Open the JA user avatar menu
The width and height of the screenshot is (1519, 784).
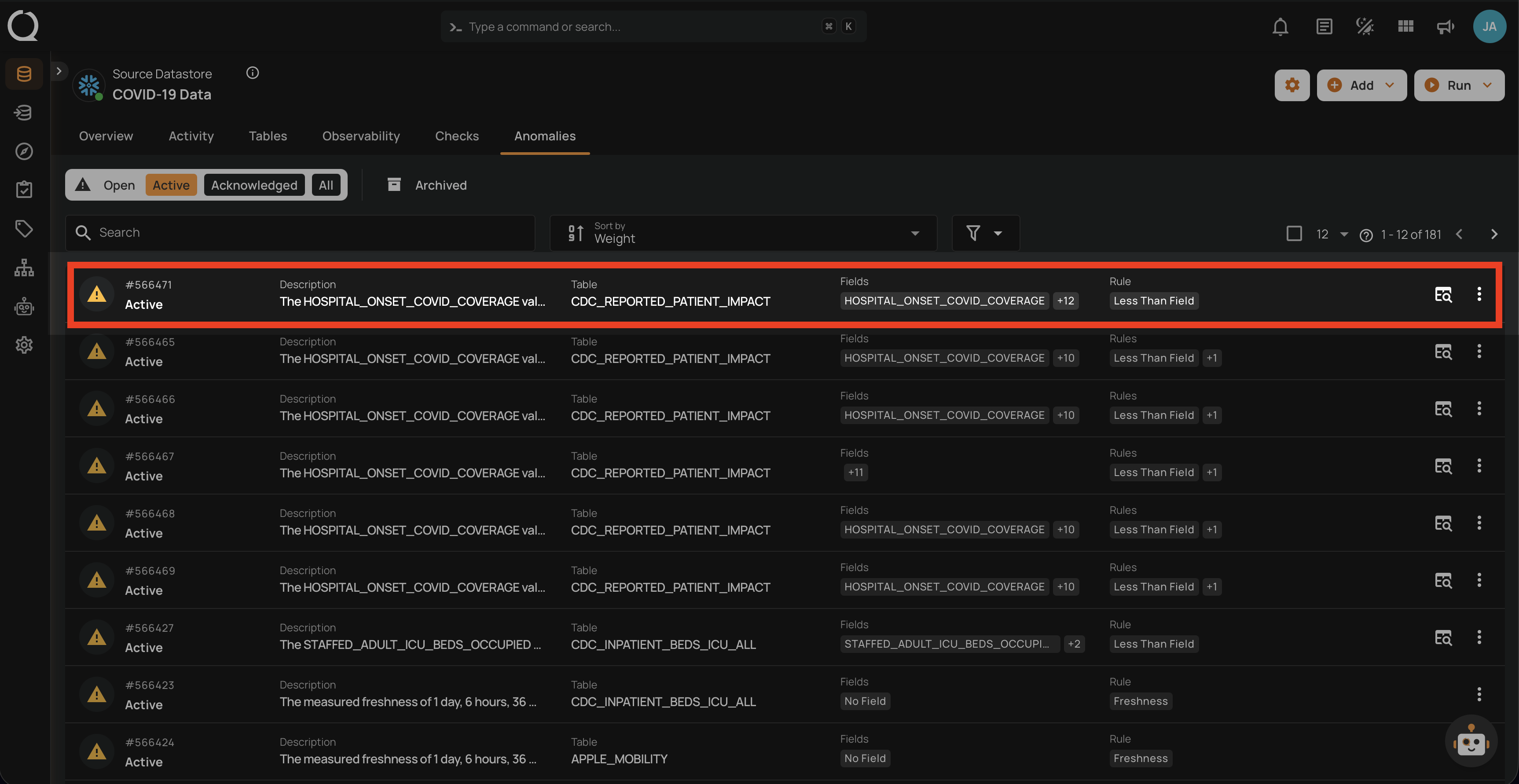(x=1489, y=26)
